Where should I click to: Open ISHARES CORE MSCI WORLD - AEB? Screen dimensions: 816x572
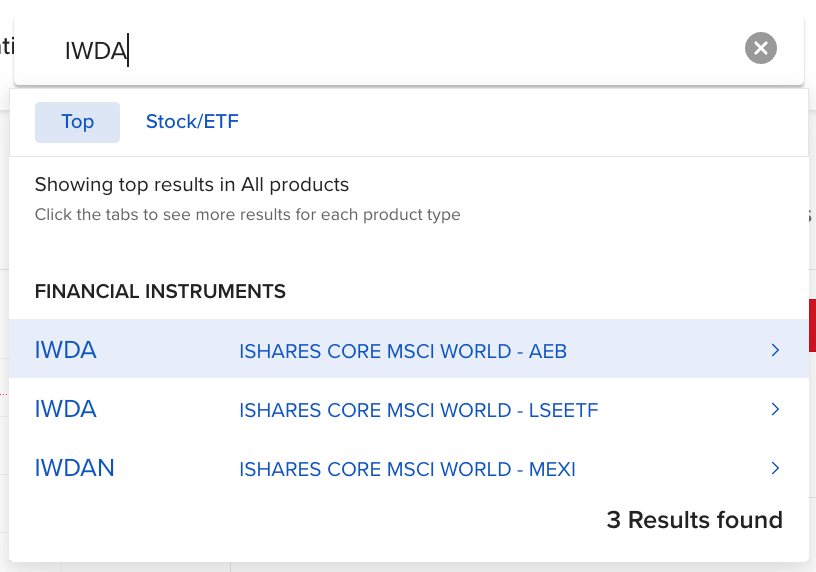pyautogui.click(x=403, y=351)
